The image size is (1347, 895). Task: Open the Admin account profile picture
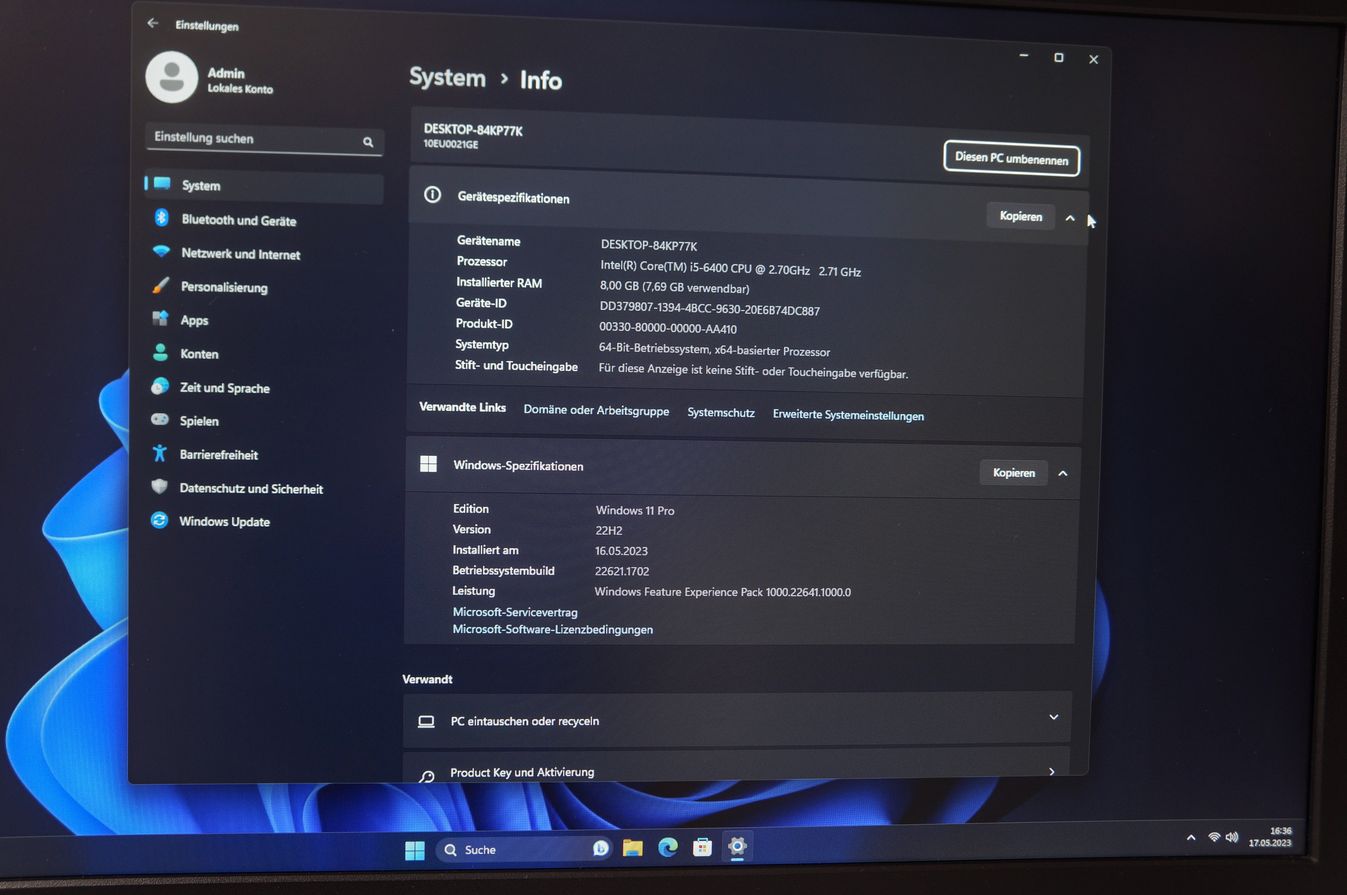pyautogui.click(x=171, y=77)
